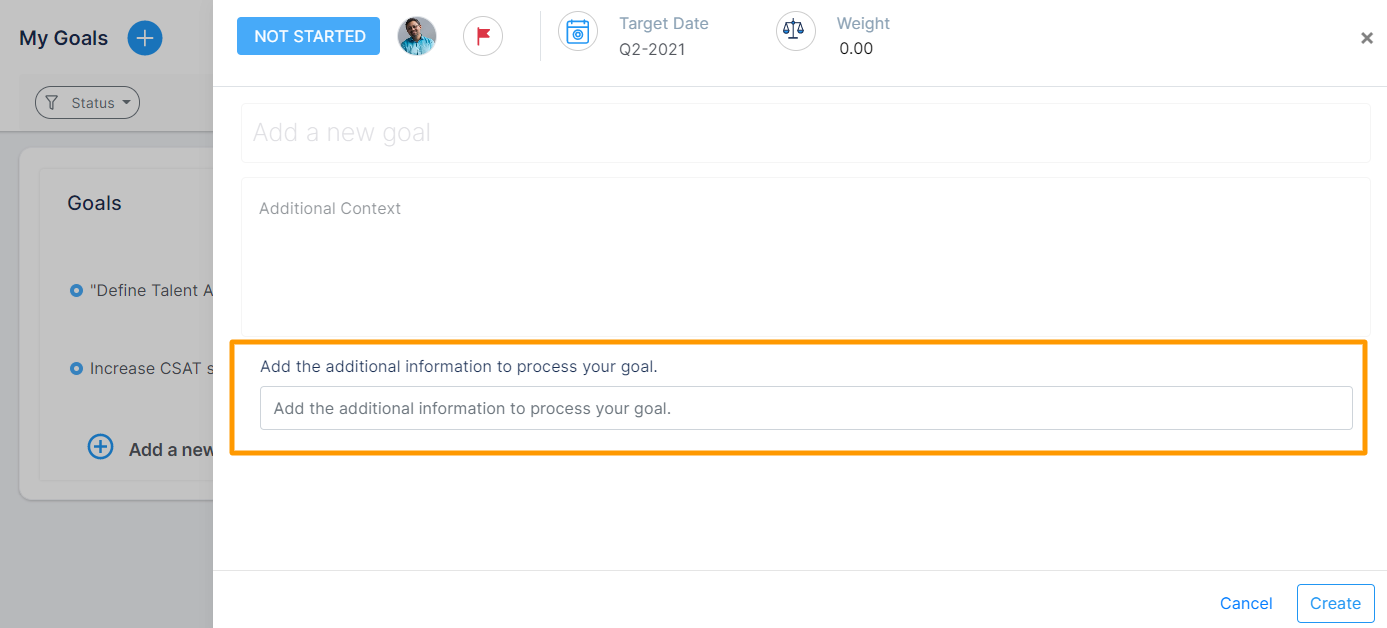1387x628 pixels.
Task: Click the Weight balance scale icon
Action: point(795,30)
